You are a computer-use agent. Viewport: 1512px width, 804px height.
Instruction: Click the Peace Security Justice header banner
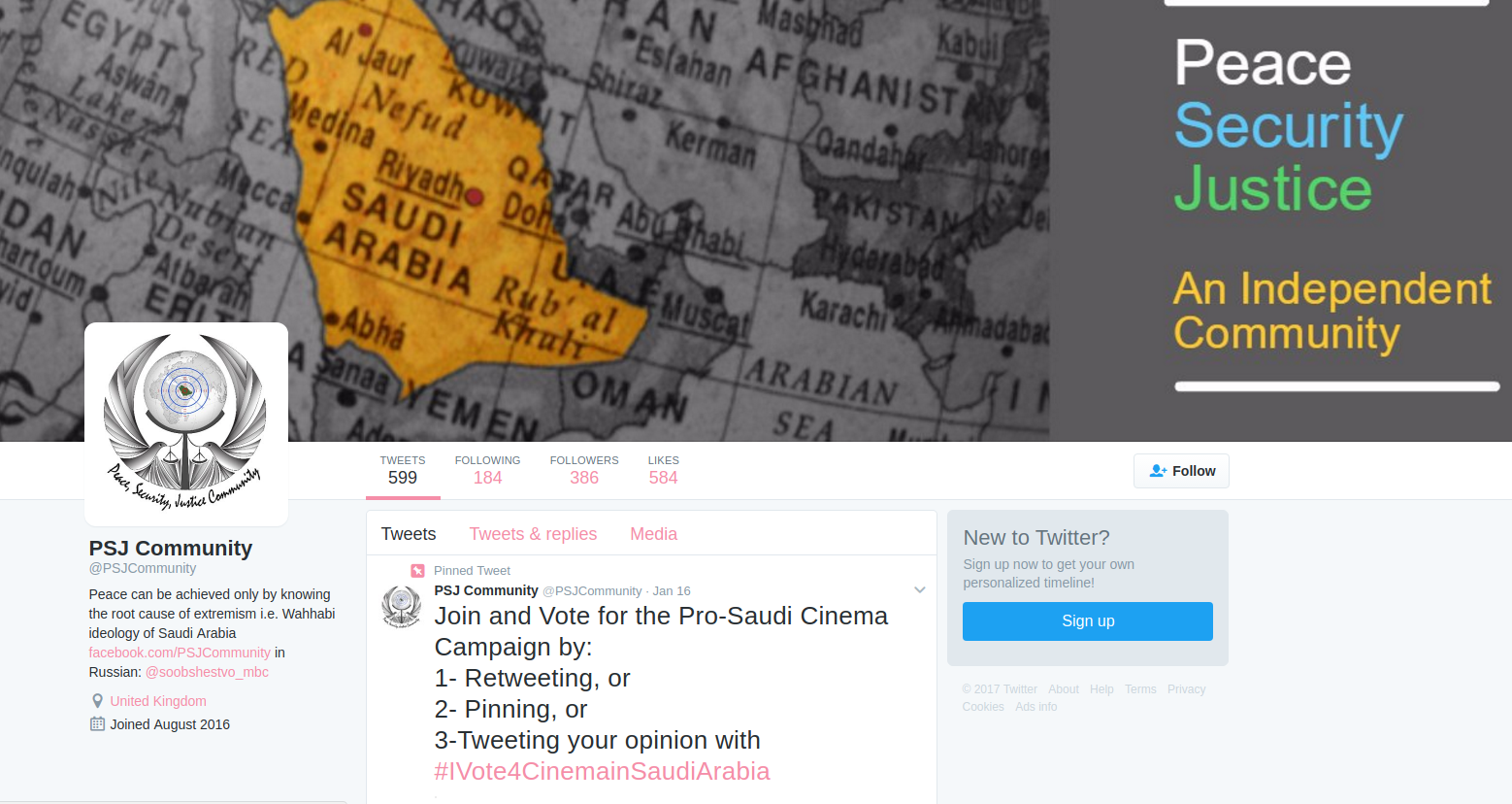pyautogui.click(x=756, y=220)
